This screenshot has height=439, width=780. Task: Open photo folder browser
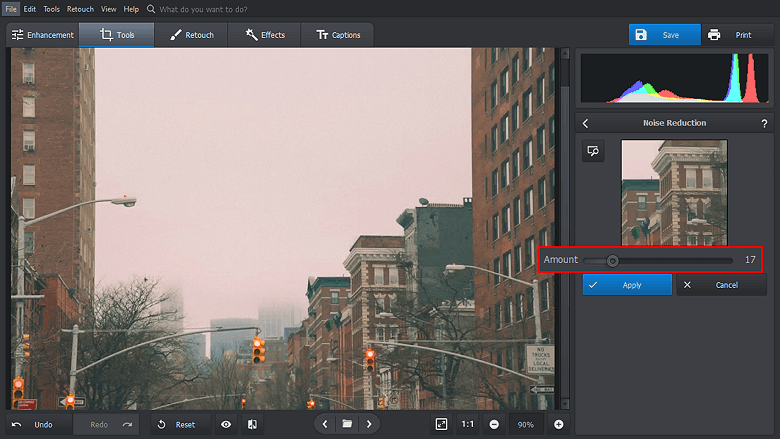(x=347, y=424)
